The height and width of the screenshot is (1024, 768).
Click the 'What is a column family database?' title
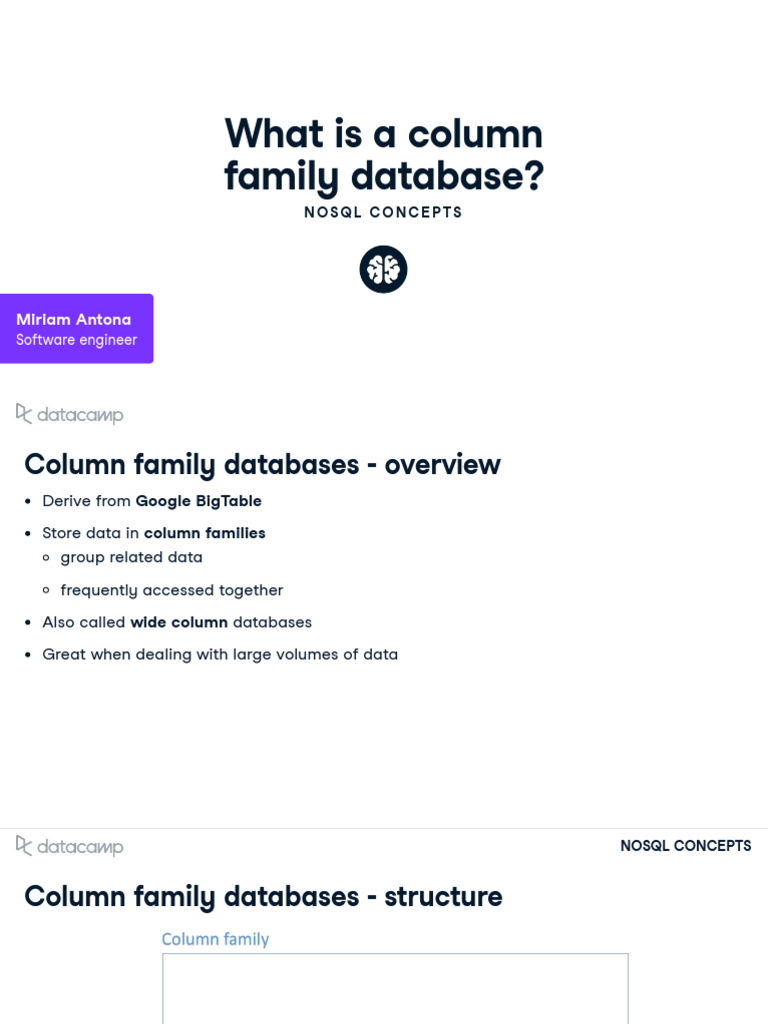click(383, 155)
